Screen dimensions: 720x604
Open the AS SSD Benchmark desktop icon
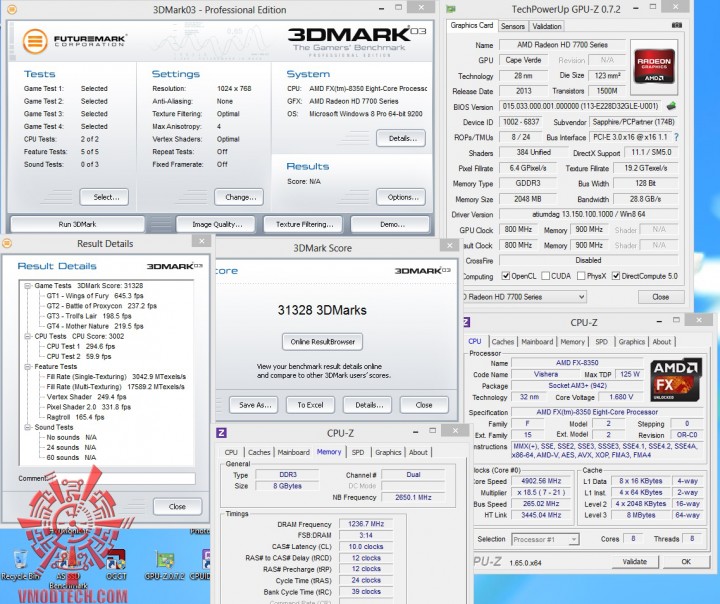68,570
